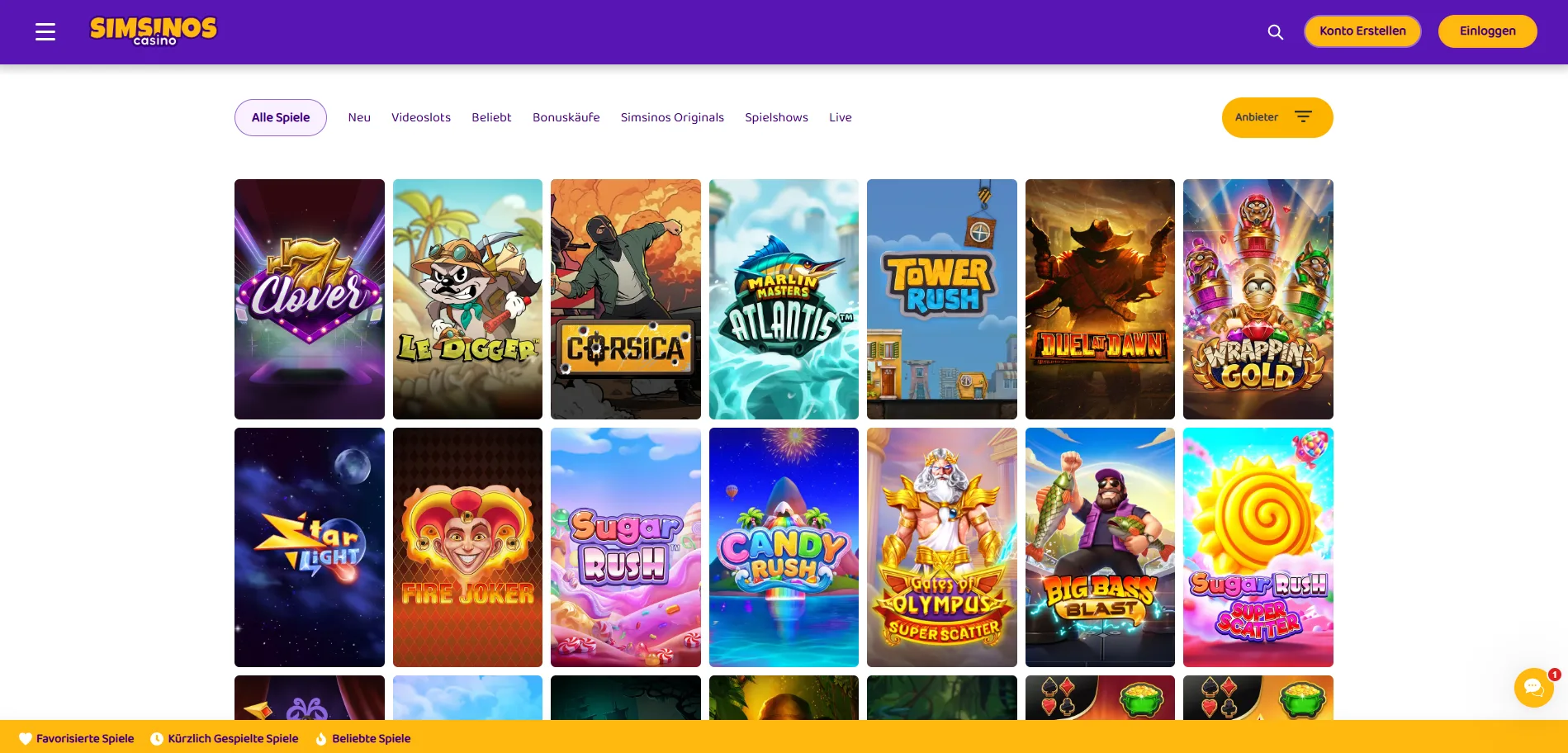Open the Fire Joker game
This screenshot has width=1568, height=753.
pyautogui.click(x=467, y=547)
